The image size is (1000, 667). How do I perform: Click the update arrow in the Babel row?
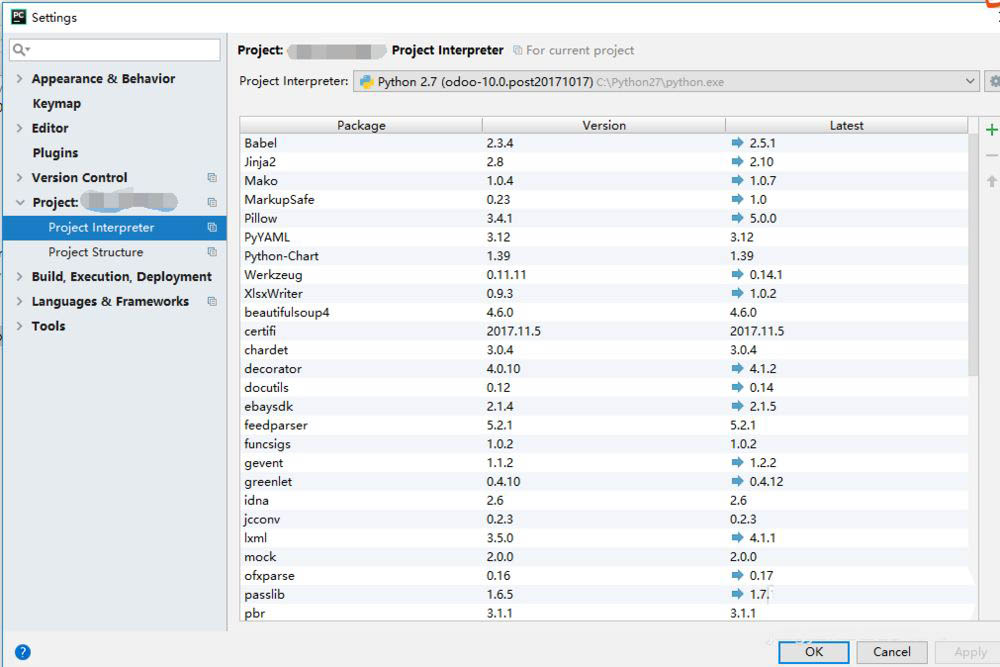pos(737,143)
